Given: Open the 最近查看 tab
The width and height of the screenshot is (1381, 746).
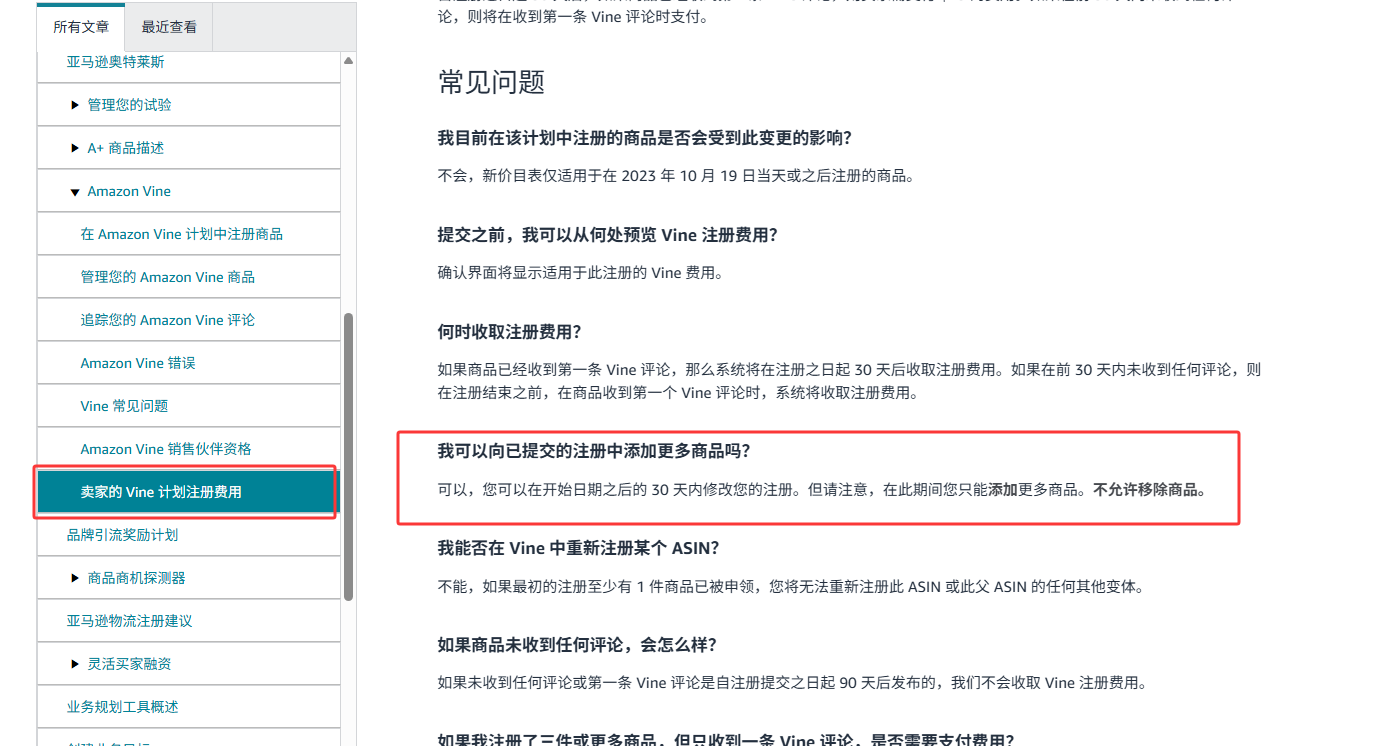Looking at the screenshot, I should click(x=169, y=27).
